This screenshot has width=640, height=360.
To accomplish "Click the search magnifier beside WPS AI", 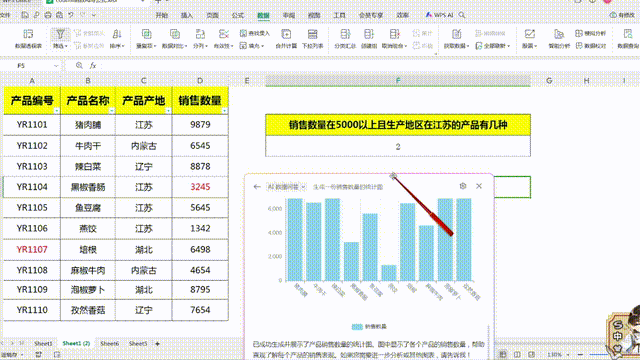I will pyautogui.click(x=462, y=15).
